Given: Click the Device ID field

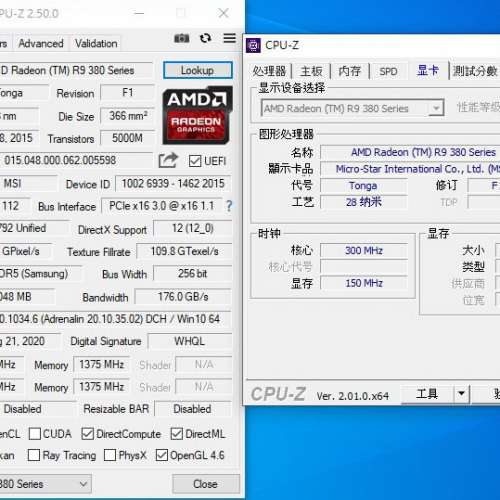Looking at the screenshot, I should point(173,183).
